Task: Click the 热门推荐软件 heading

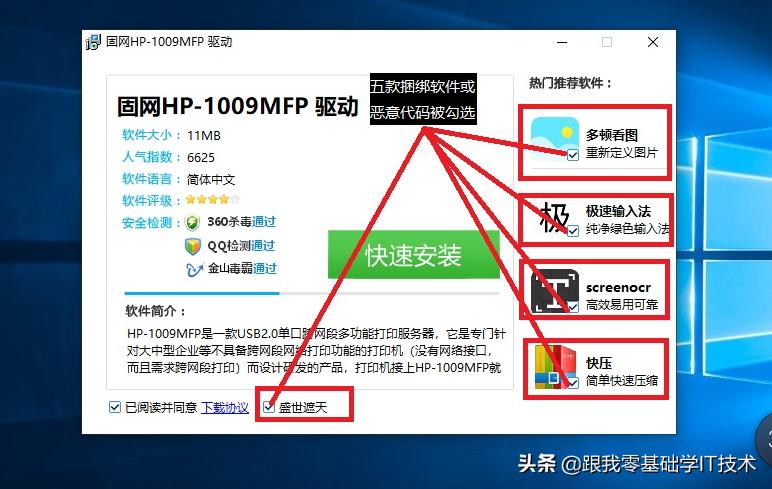Action: coord(570,83)
